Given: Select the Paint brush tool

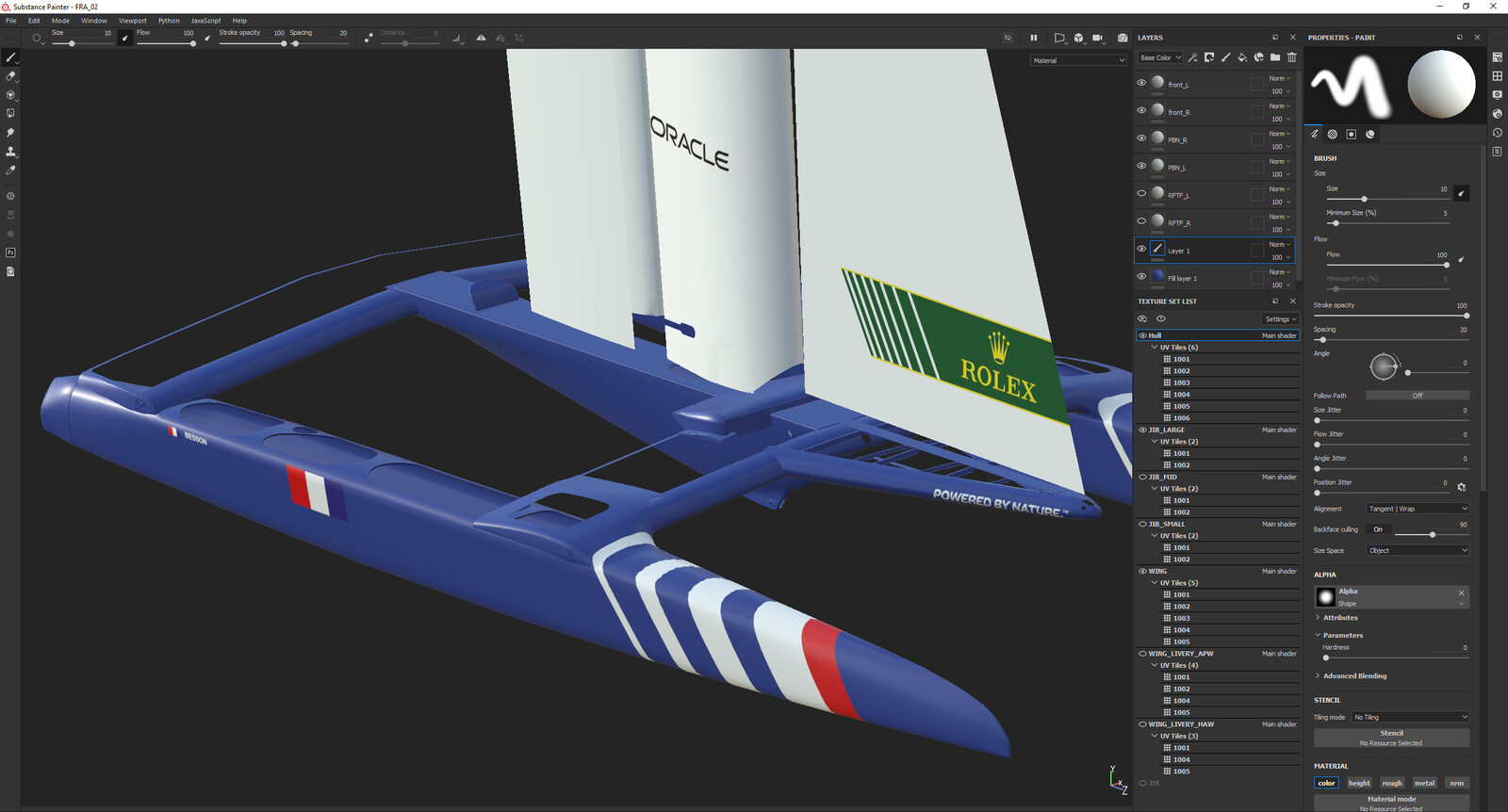Looking at the screenshot, I should [10, 57].
